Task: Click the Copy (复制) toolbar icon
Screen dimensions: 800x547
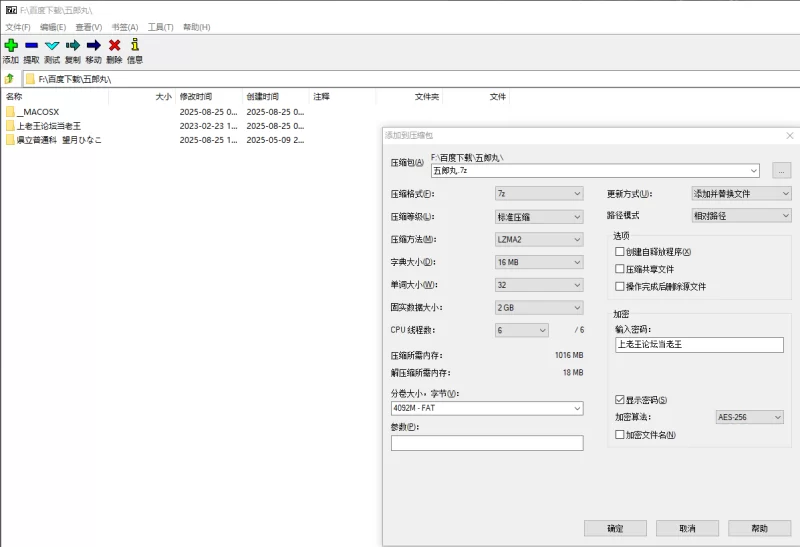Action: tap(73, 45)
